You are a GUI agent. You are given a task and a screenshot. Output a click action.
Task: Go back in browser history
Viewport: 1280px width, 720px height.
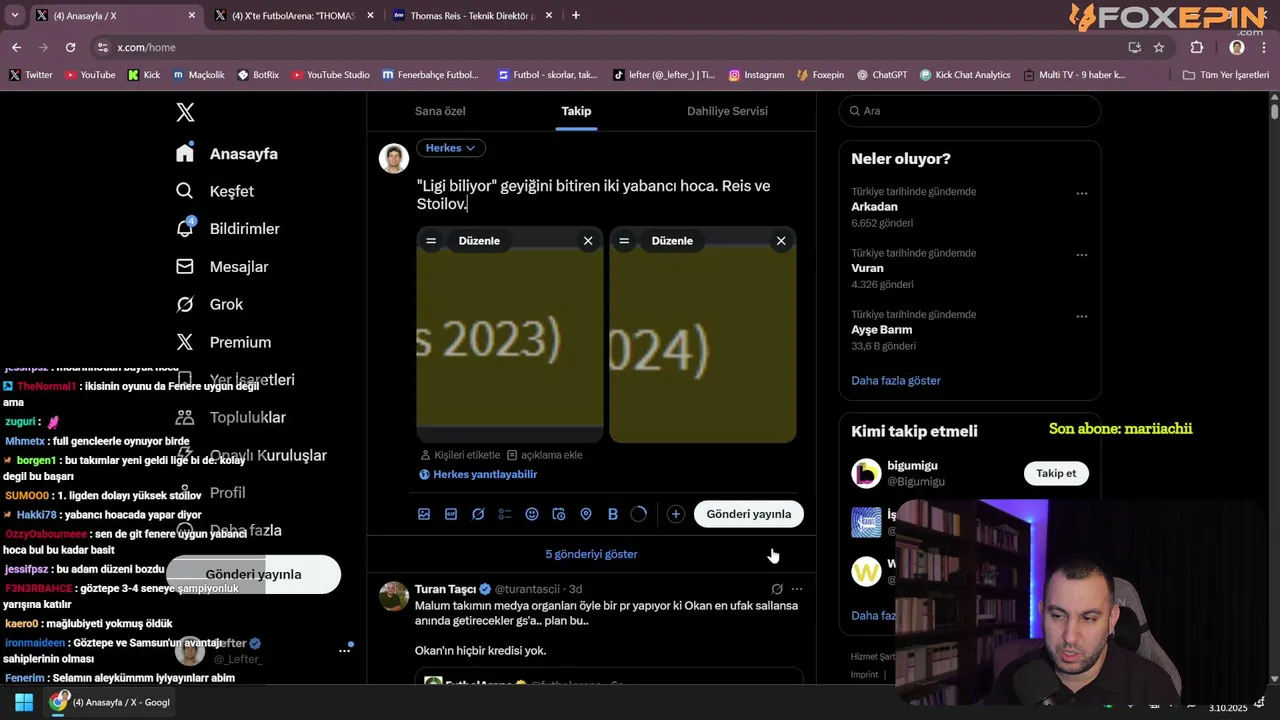tap(16, 47)
